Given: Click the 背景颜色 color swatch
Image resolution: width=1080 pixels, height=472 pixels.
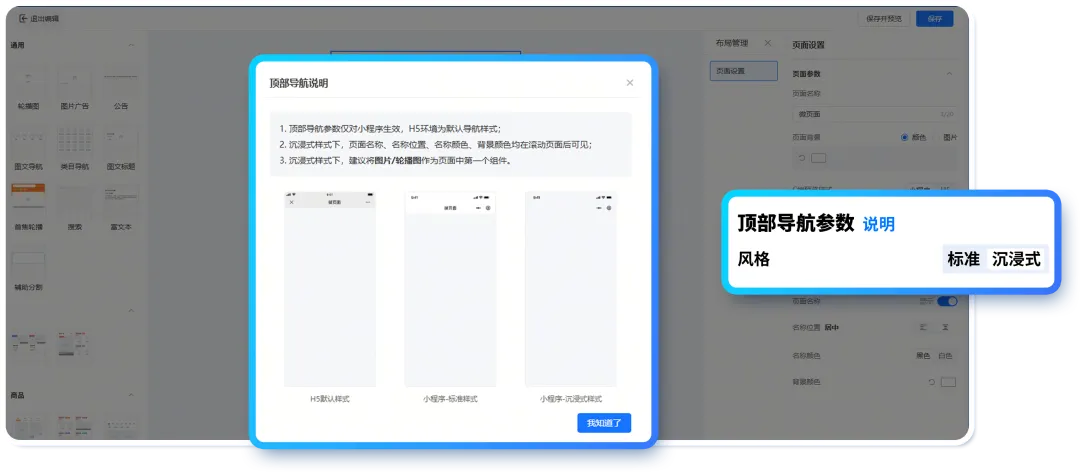Looking at the screenshot, I should [948, 382].
